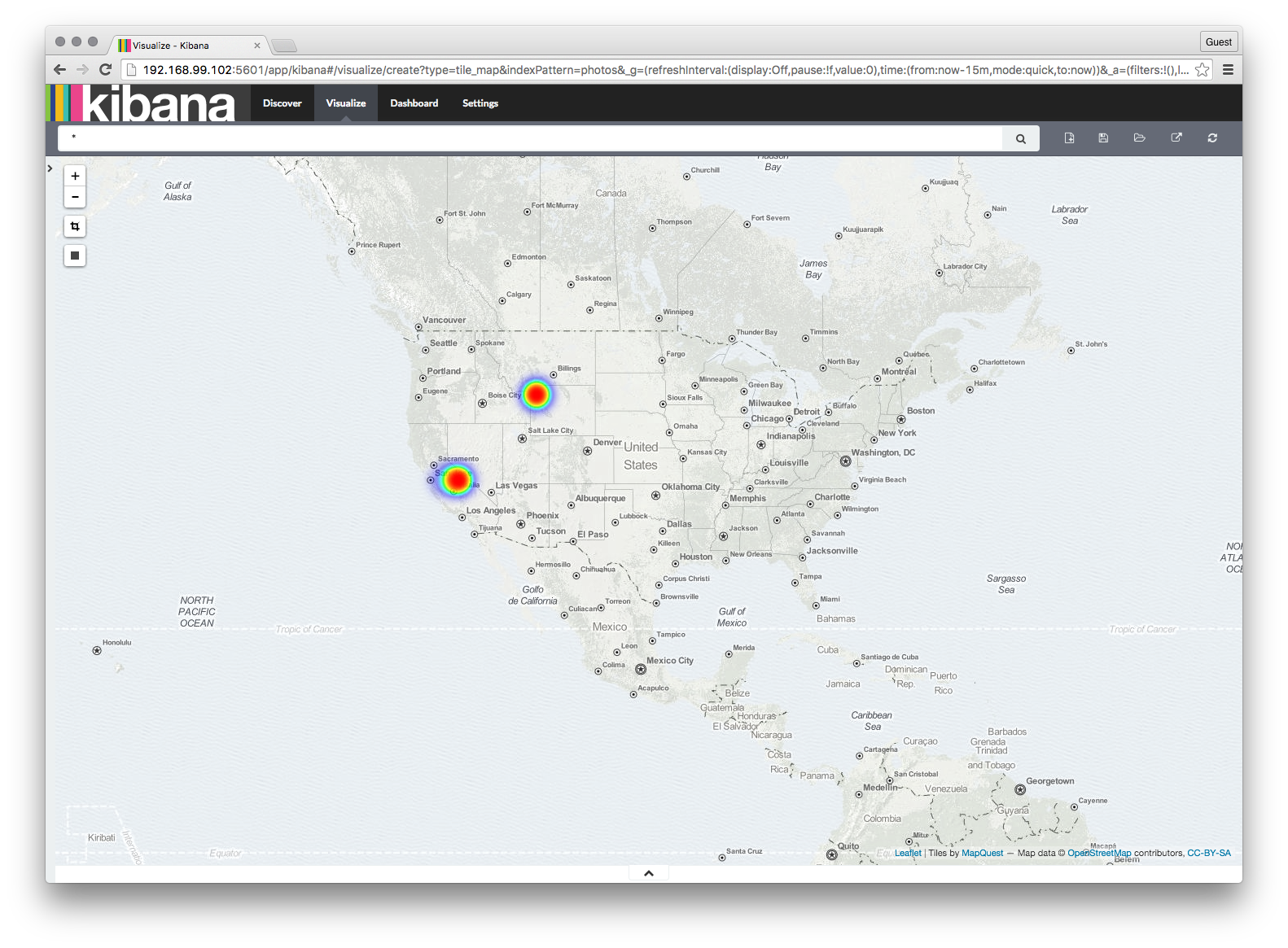
Task: Click the Denver label on the map
Action: tap(607, 443)
